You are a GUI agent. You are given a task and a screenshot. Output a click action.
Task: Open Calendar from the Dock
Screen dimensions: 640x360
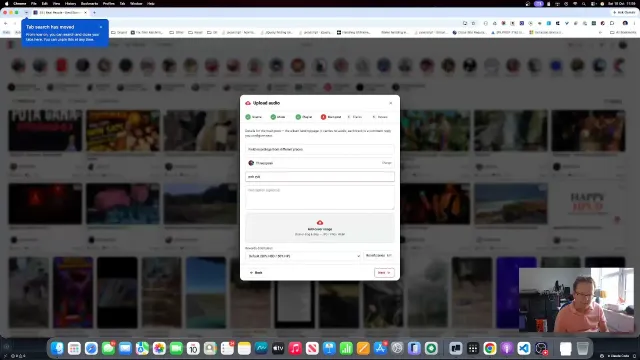tap(193, 348)
